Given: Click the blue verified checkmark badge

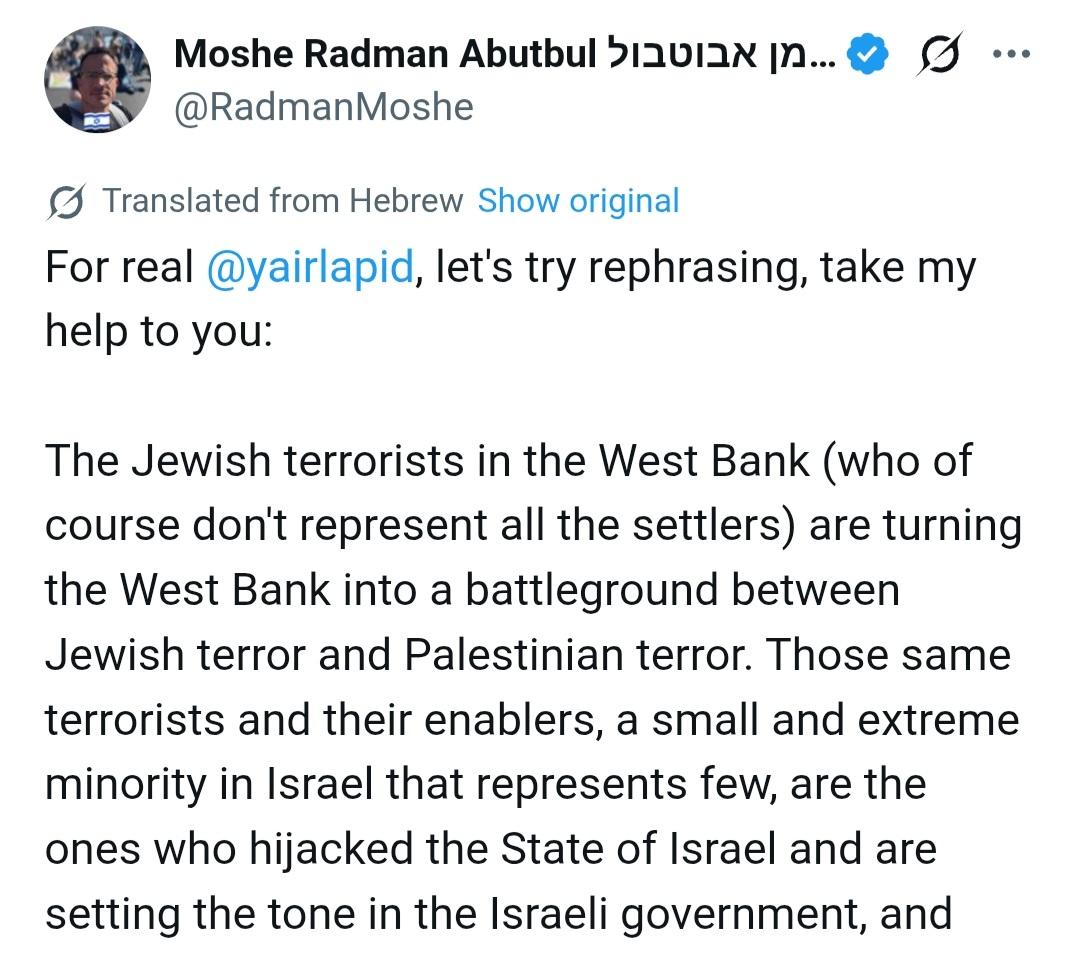Looking at the screenshot, I should [x=868, y=55].
